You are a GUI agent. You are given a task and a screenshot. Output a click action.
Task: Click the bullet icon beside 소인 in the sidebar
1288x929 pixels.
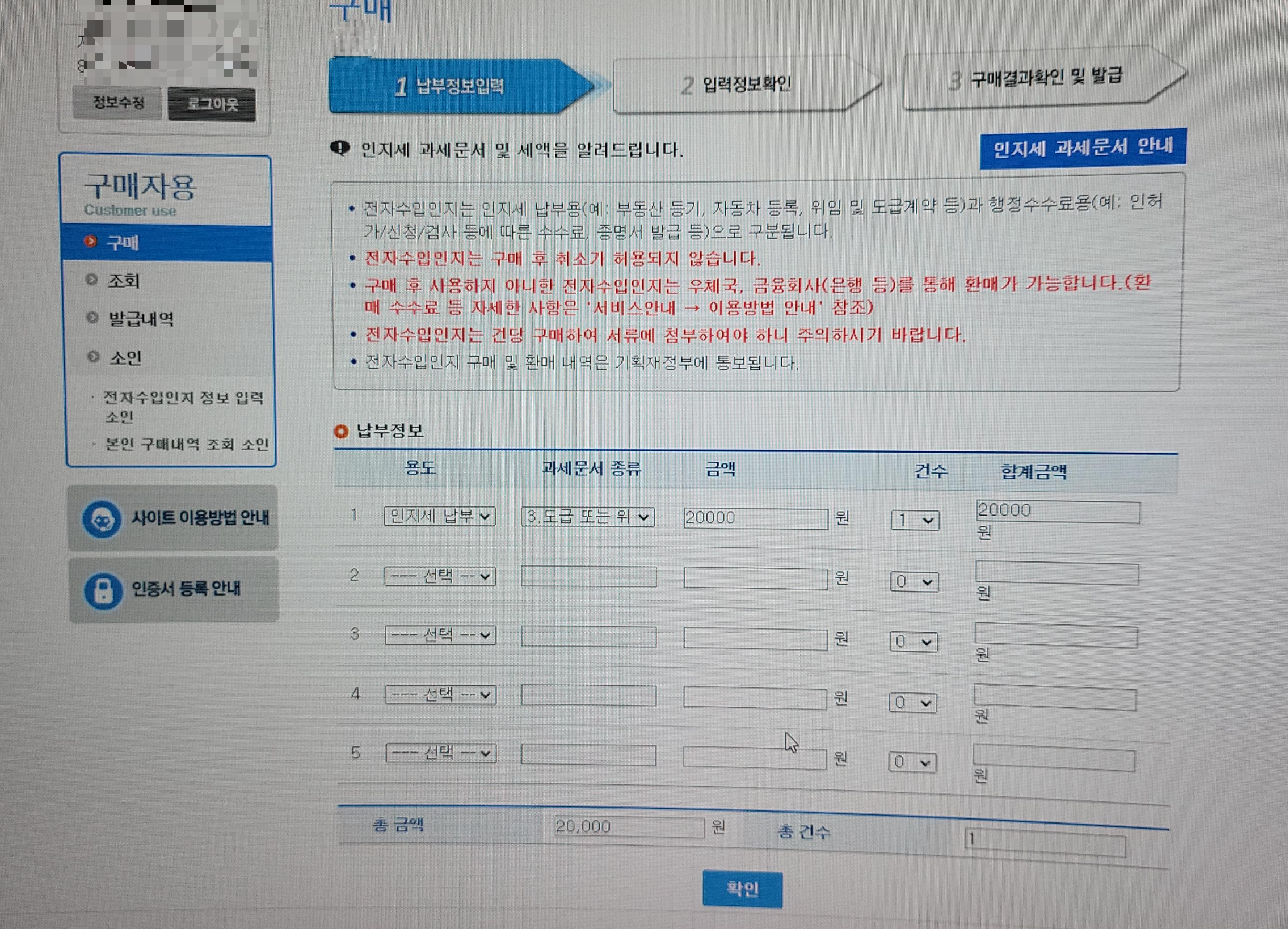pyautogui.click(x=93, y=356)
